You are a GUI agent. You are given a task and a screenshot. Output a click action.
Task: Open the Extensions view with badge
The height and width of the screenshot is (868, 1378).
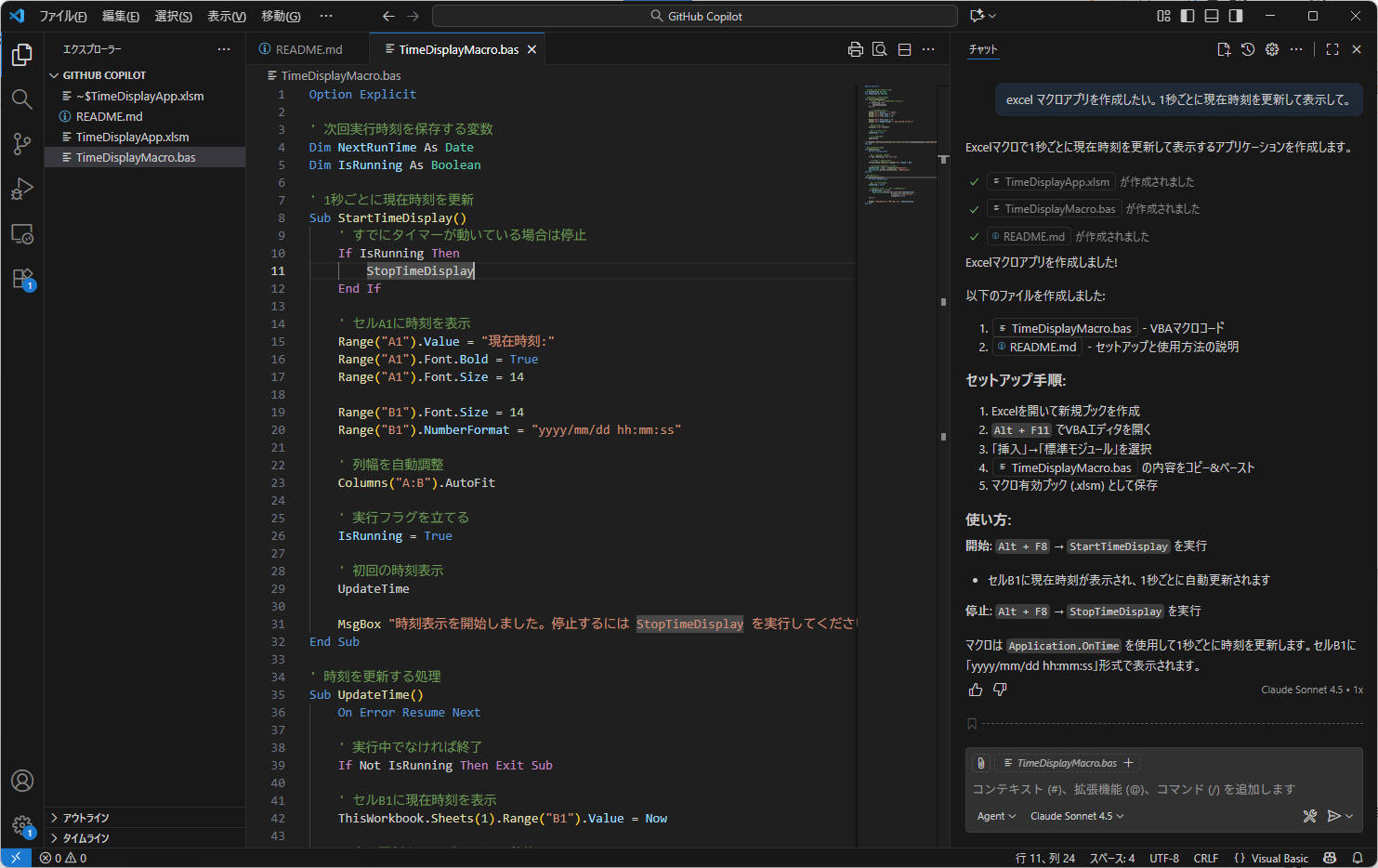[21, 278]
